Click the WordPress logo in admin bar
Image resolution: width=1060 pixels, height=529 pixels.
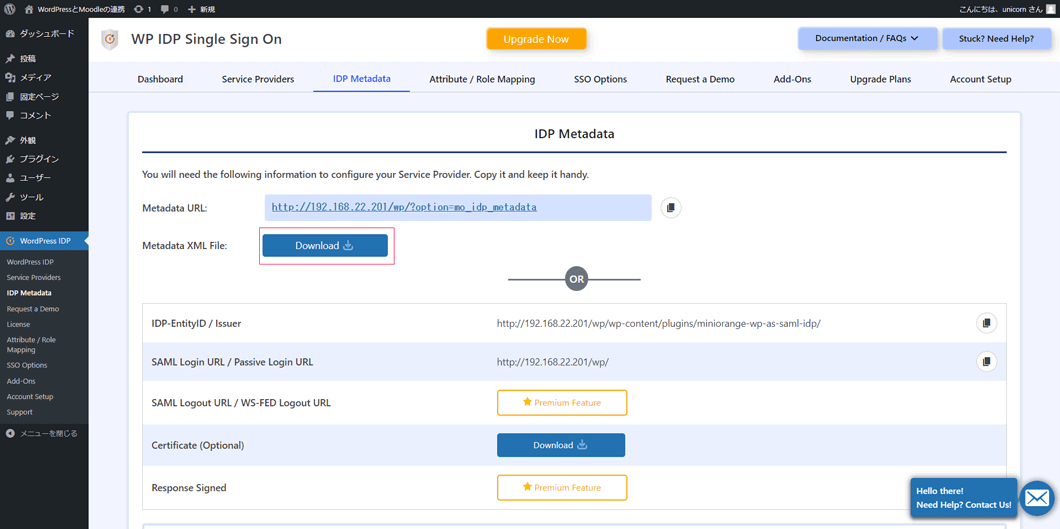coord(10,9)
